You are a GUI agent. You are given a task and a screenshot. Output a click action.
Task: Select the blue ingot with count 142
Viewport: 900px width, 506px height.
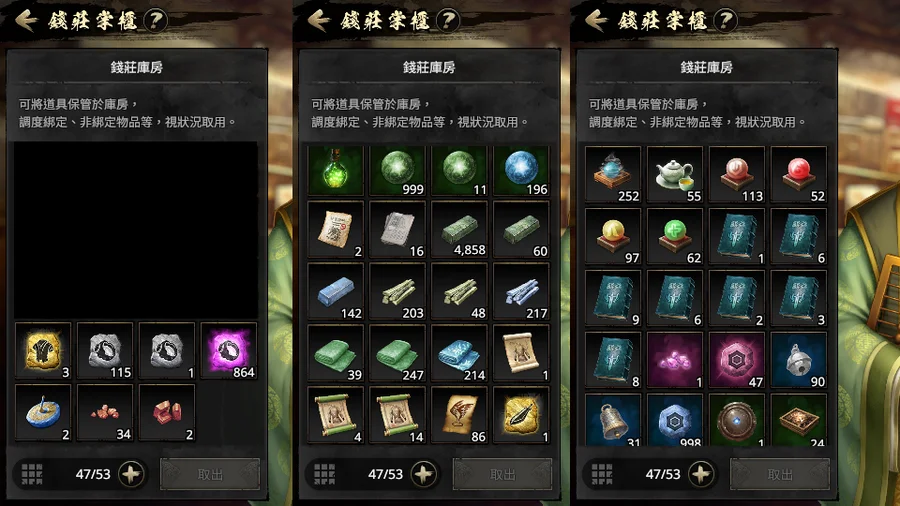(x=336, y=291)
